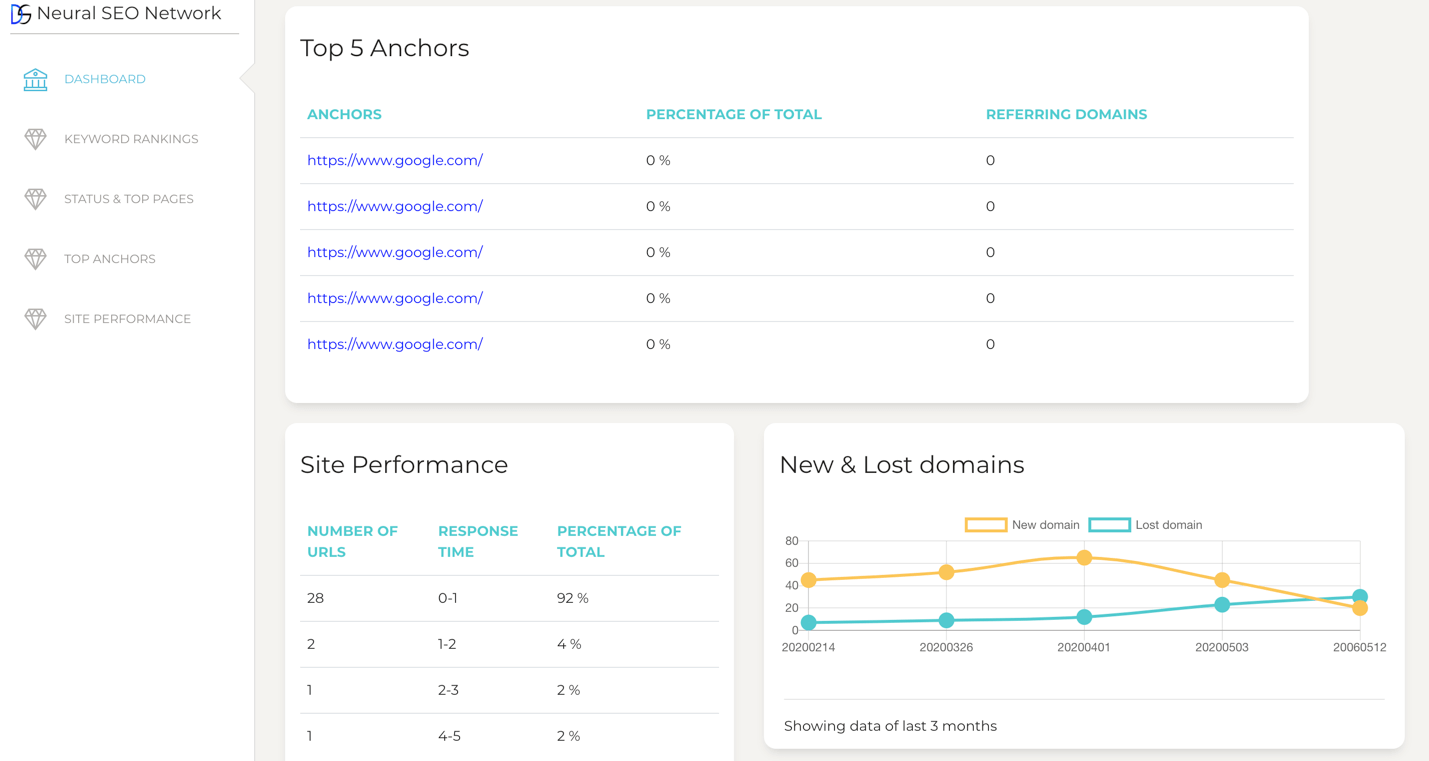This screenshot has width=1429, height=761.
Task: Click the 1-2 response time cell
Action: 447,644
